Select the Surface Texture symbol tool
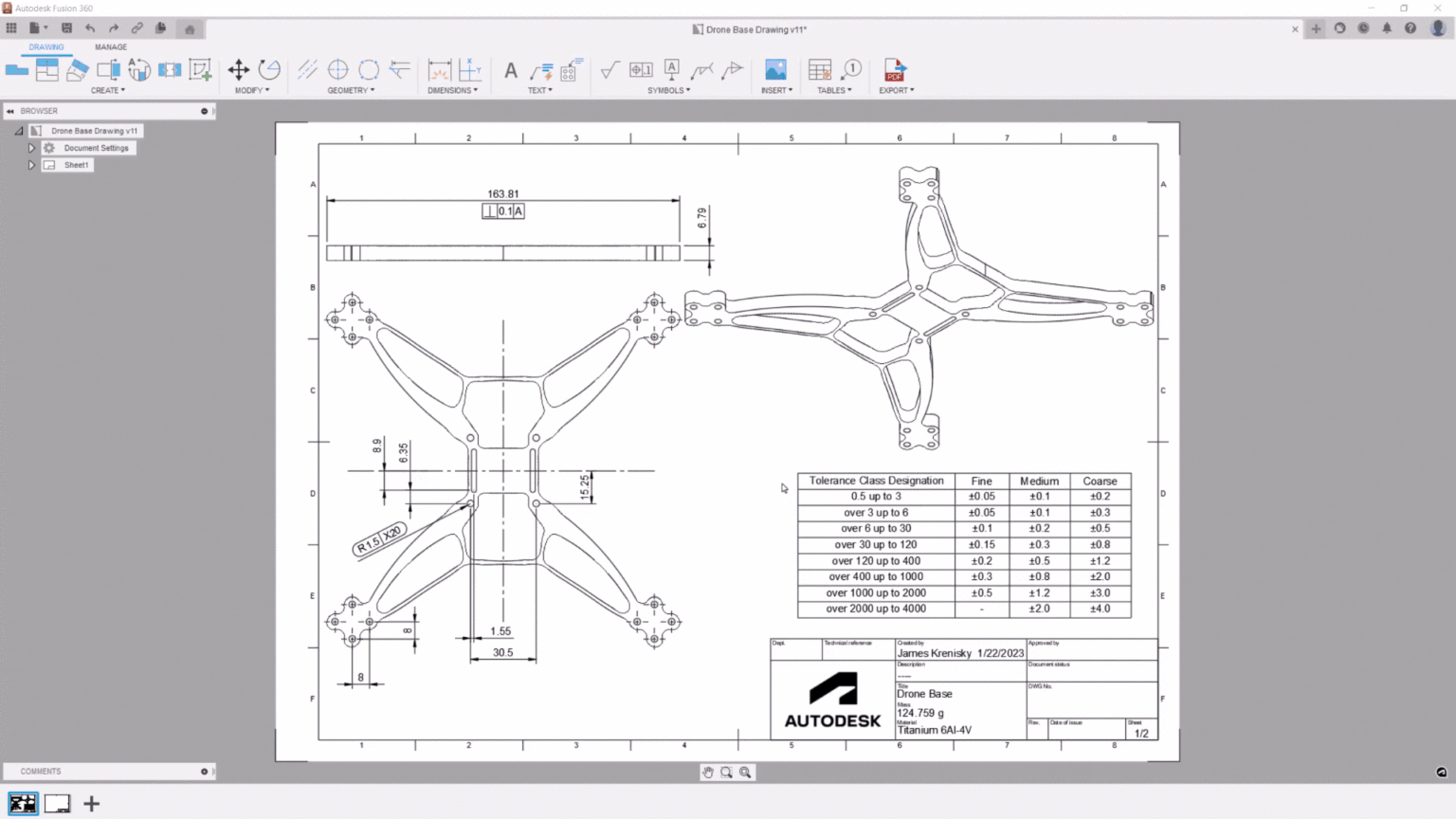The image size is (1456, 819). 610,70
